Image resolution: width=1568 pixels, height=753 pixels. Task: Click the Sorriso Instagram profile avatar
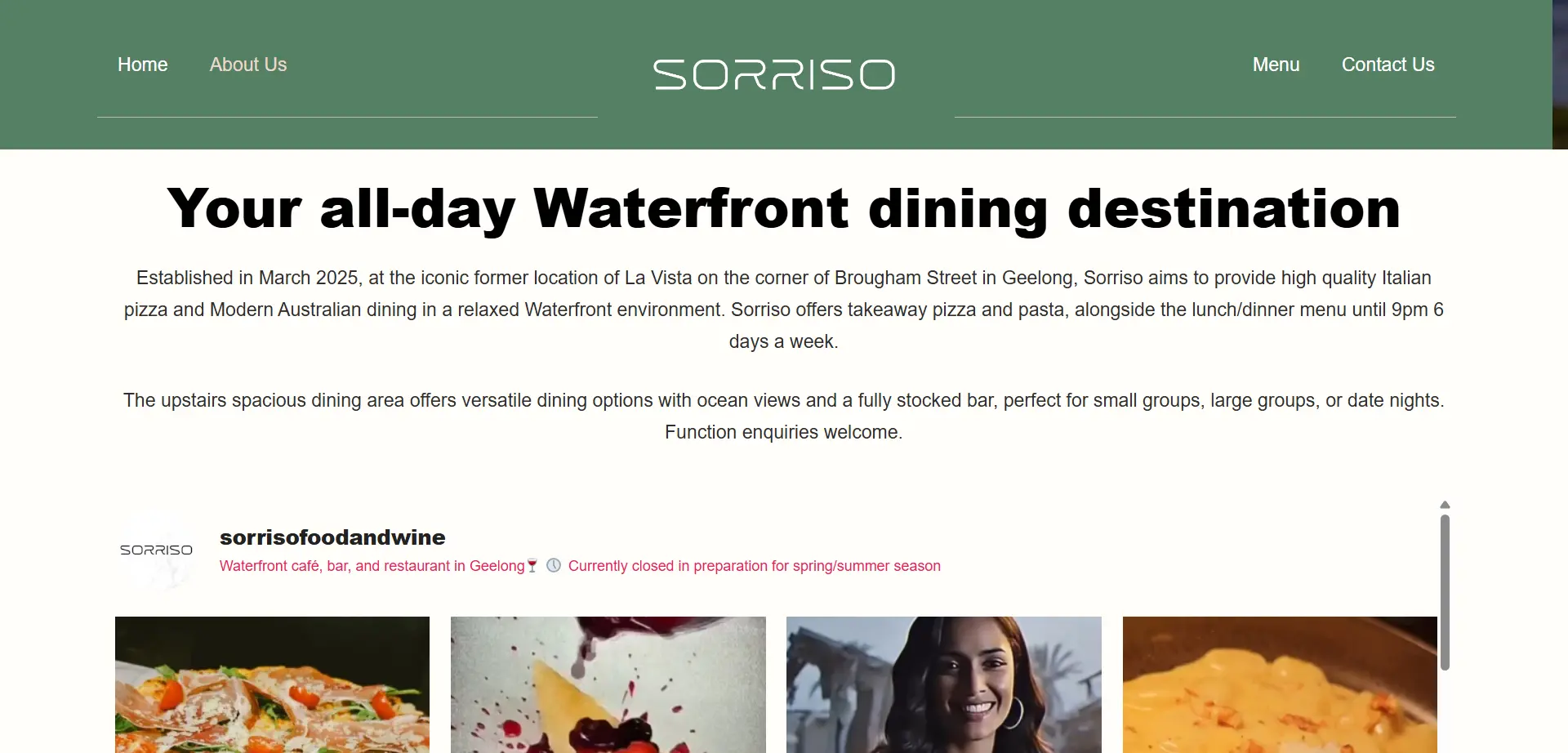[x=156, y=550]
